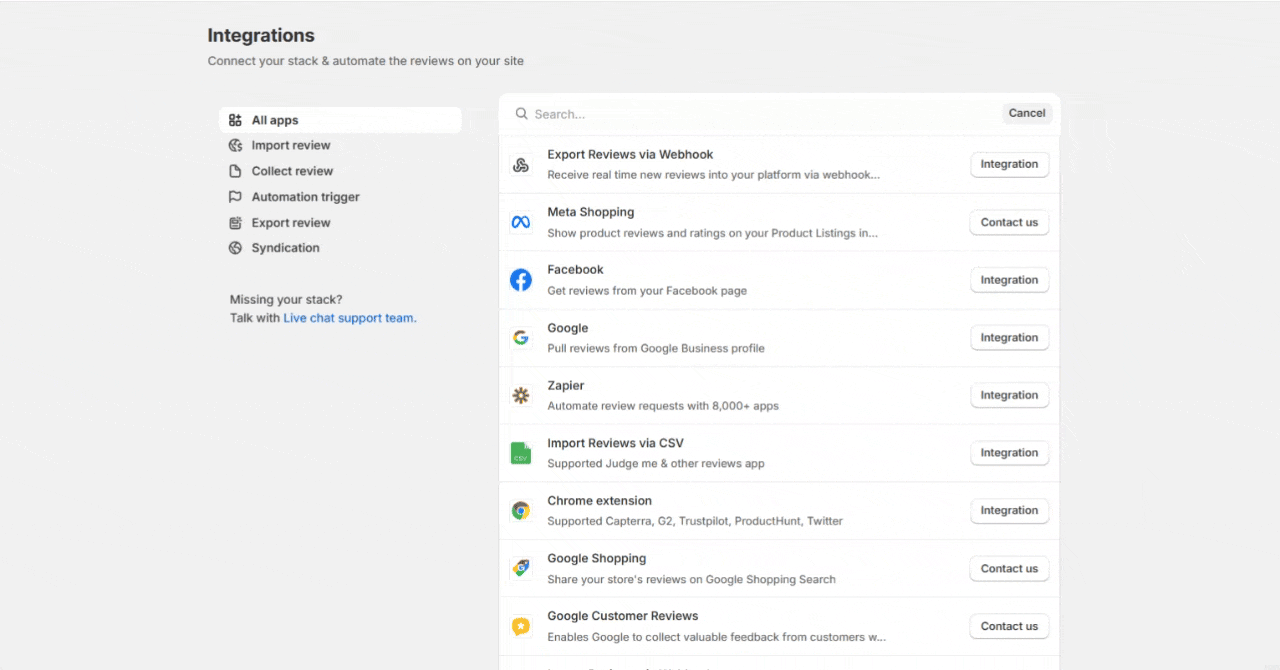
Task: Click the Google Shopping logo icon
Action: 521,568
